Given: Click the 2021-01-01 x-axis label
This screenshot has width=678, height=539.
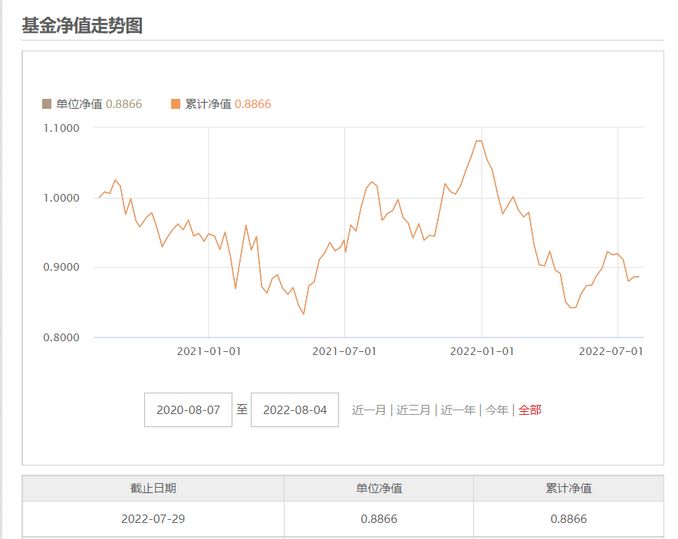Looking at the screenshot, I should (208, 351).
